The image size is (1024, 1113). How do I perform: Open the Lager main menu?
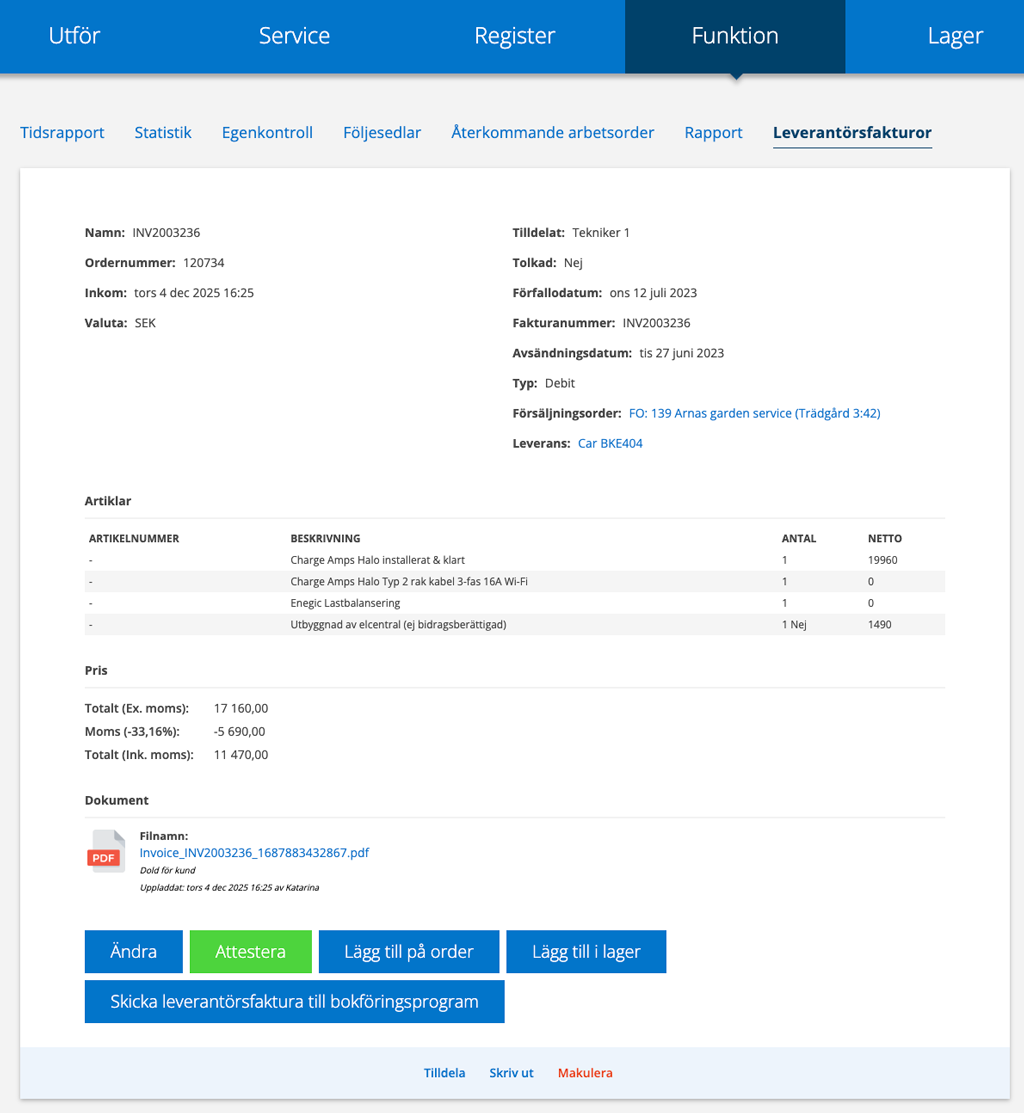(x=954, y=36)
